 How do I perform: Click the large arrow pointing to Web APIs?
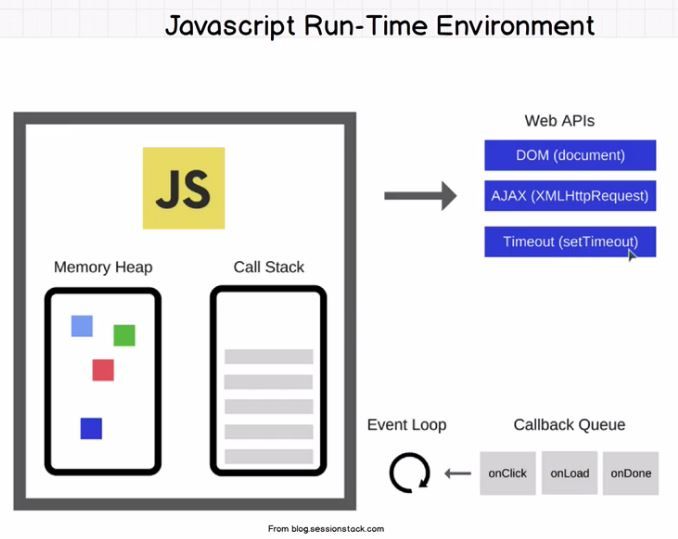click(420, 196)
